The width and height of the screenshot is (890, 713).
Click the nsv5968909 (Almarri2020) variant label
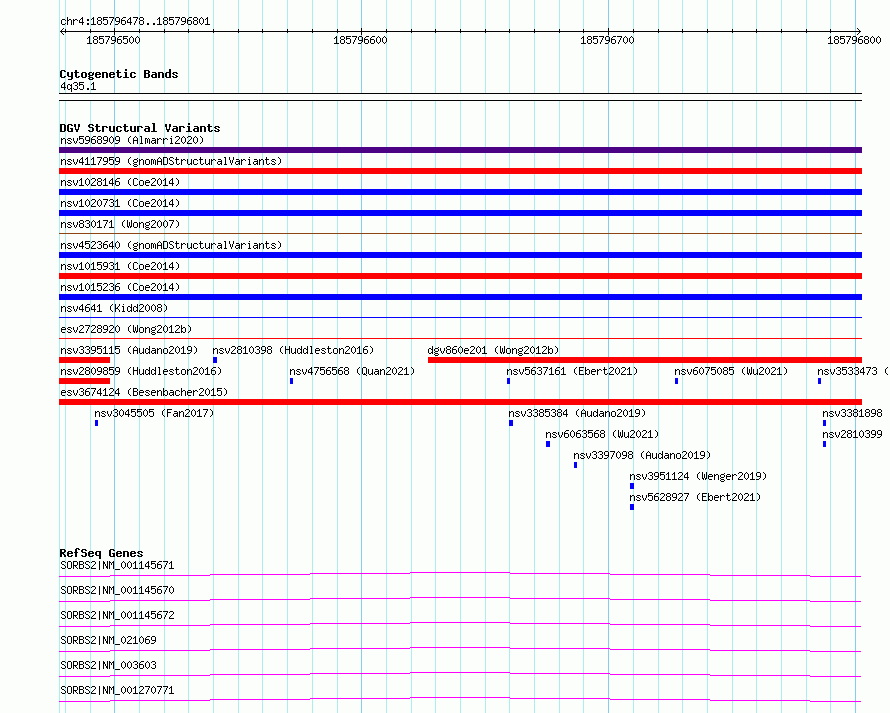pos(132,140)
